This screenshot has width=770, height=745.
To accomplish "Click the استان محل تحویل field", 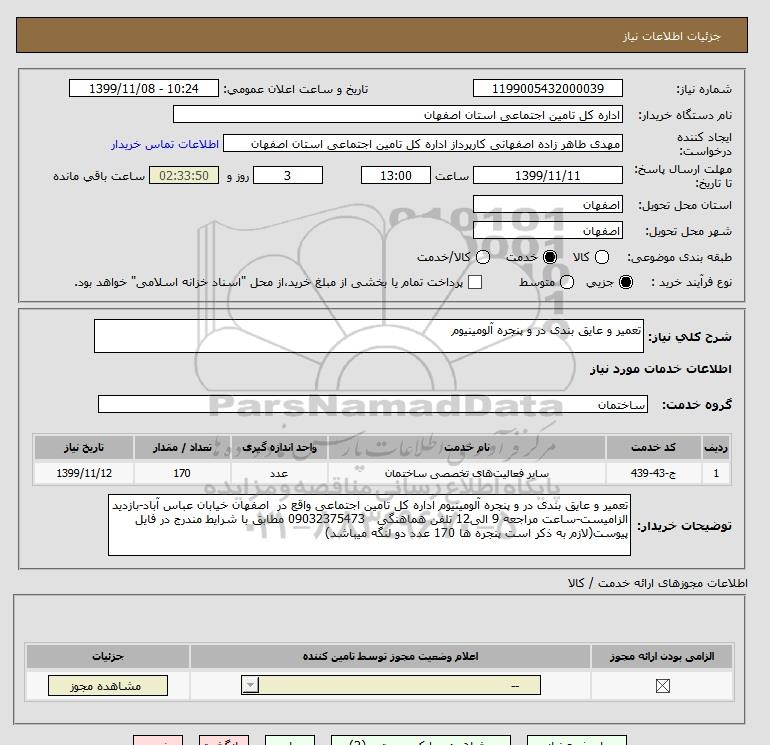I will pyautogui.click(x=548, y=205).
